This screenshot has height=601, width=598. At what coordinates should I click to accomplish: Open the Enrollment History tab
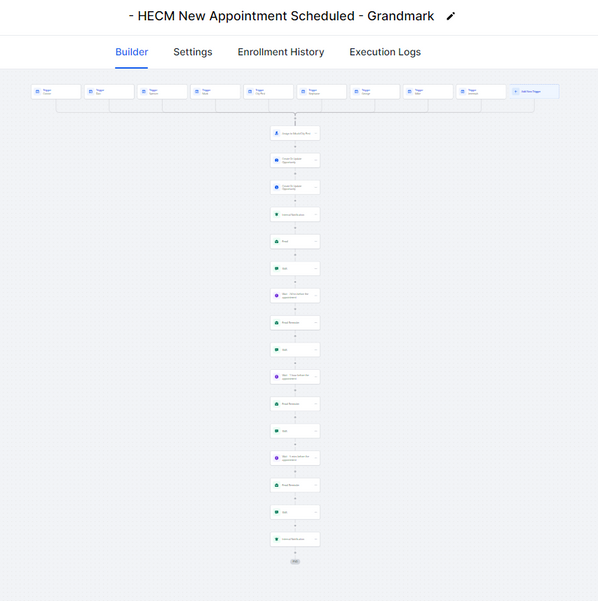281,52
